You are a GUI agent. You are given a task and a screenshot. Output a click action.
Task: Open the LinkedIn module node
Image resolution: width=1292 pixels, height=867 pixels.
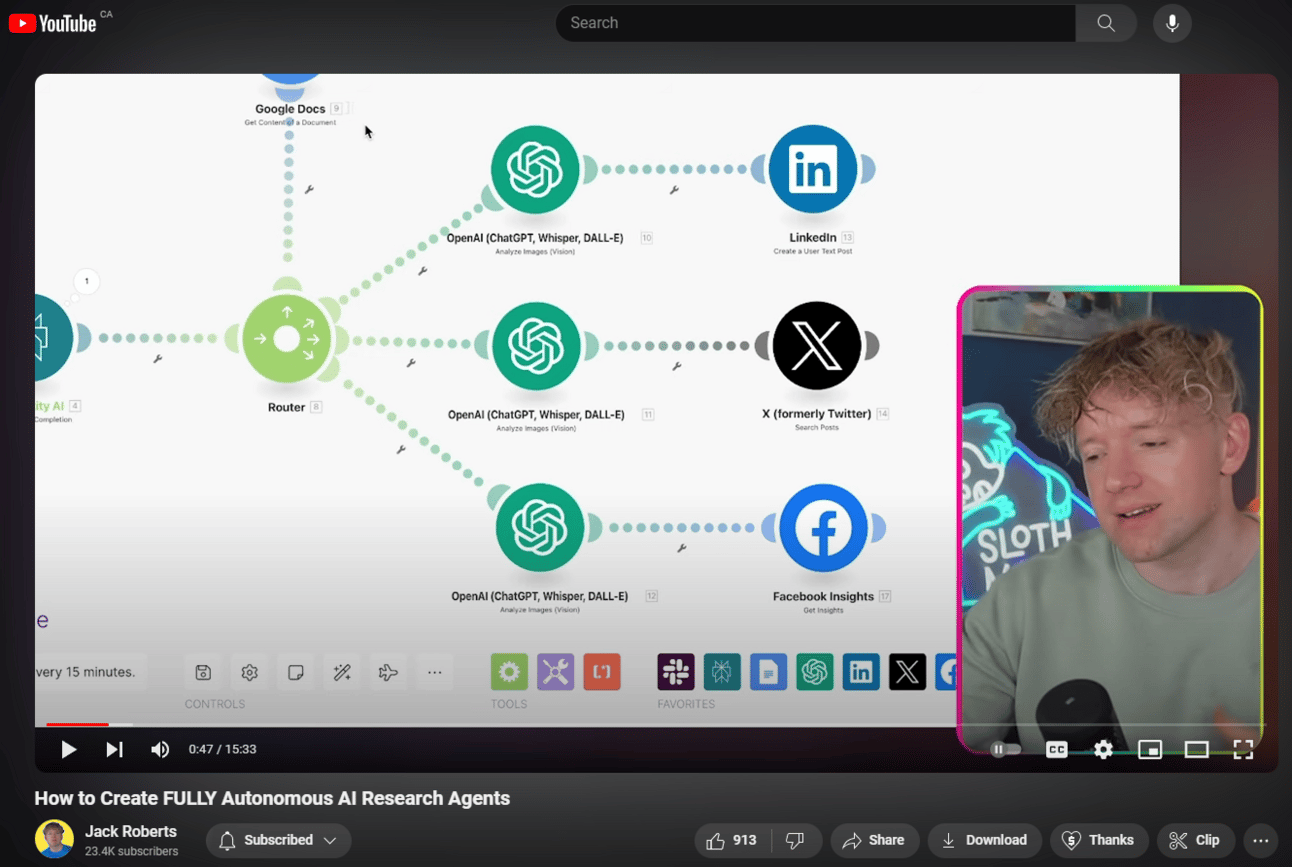813,170
